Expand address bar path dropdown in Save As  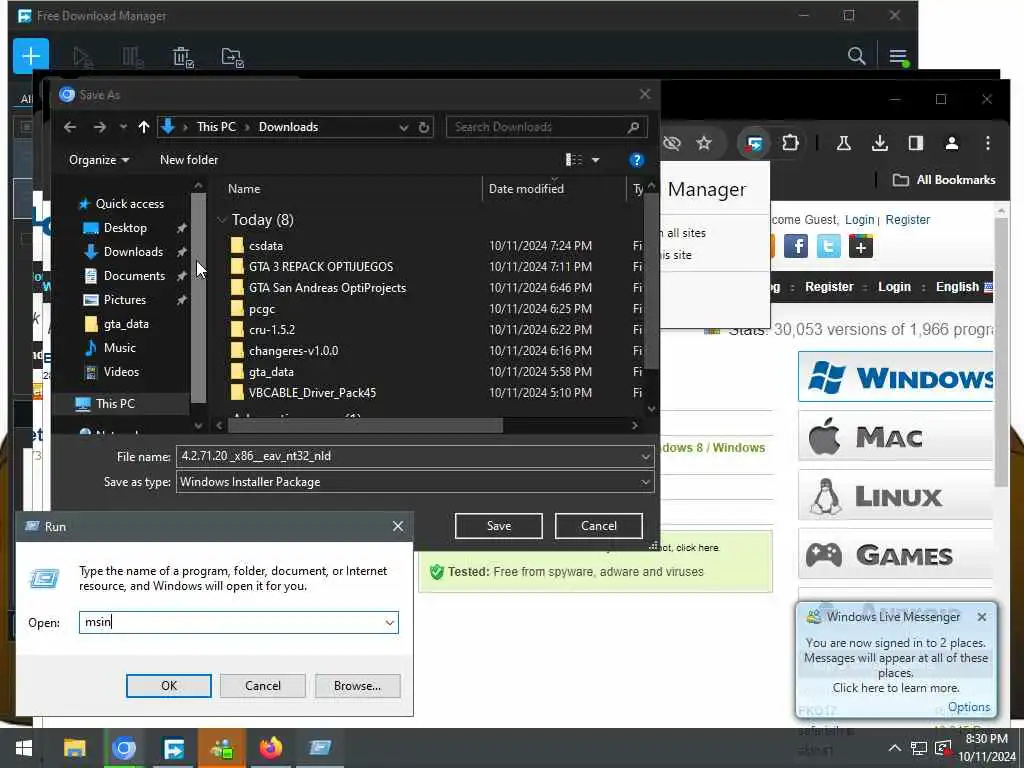(x=404, y=127)
